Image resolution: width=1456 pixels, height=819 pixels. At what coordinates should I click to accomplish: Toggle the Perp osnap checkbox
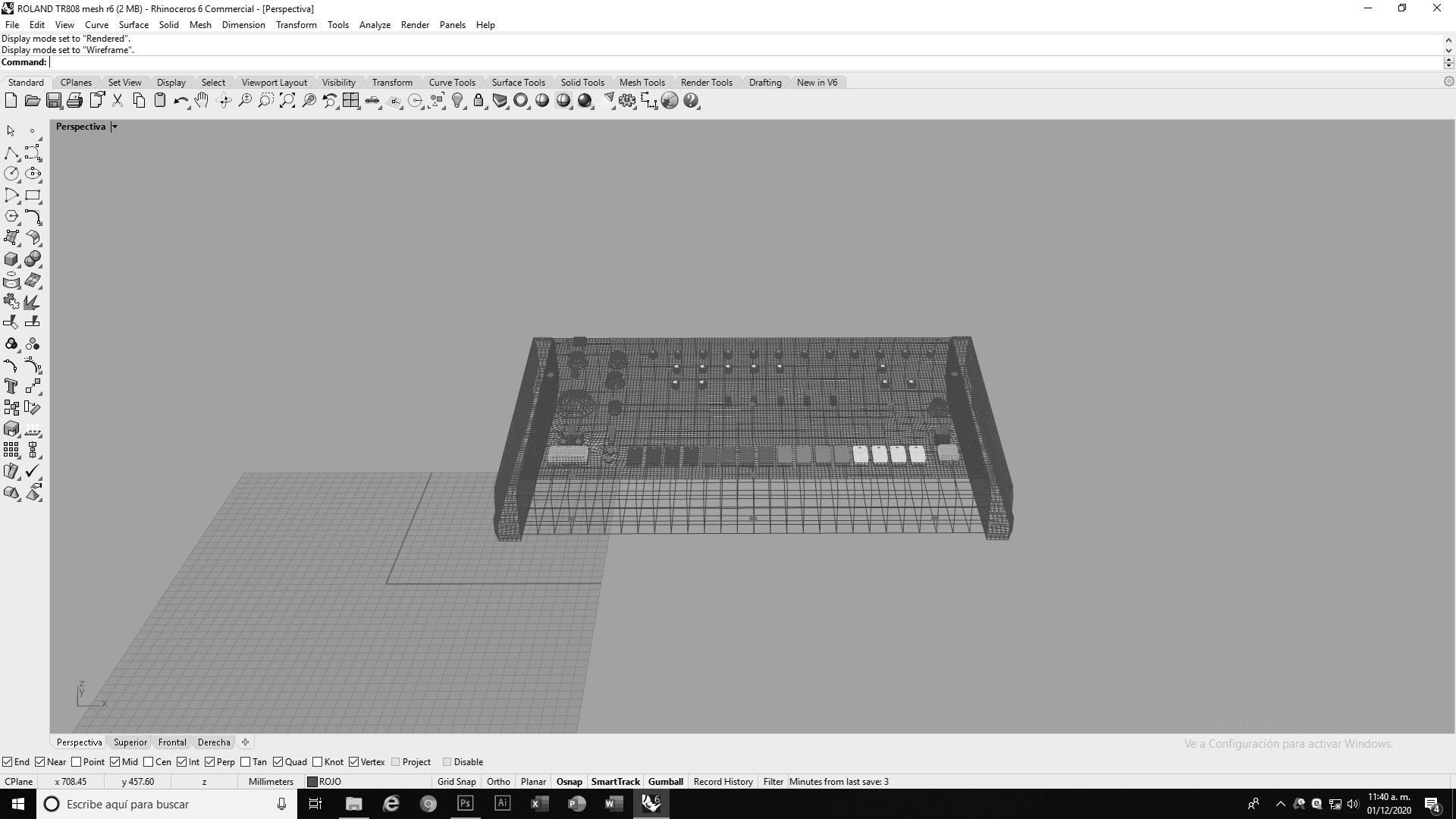[209, 762]
